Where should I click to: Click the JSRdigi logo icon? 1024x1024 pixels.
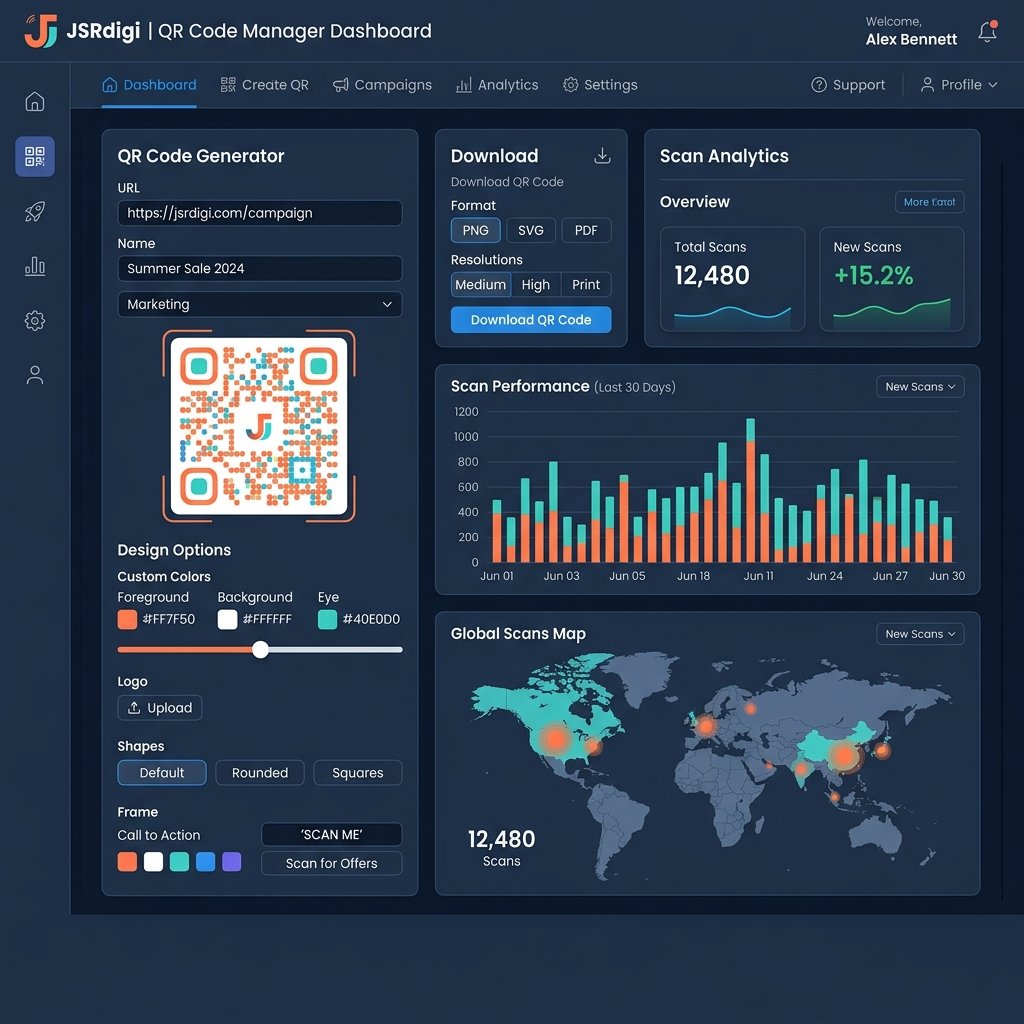[40, 31]
